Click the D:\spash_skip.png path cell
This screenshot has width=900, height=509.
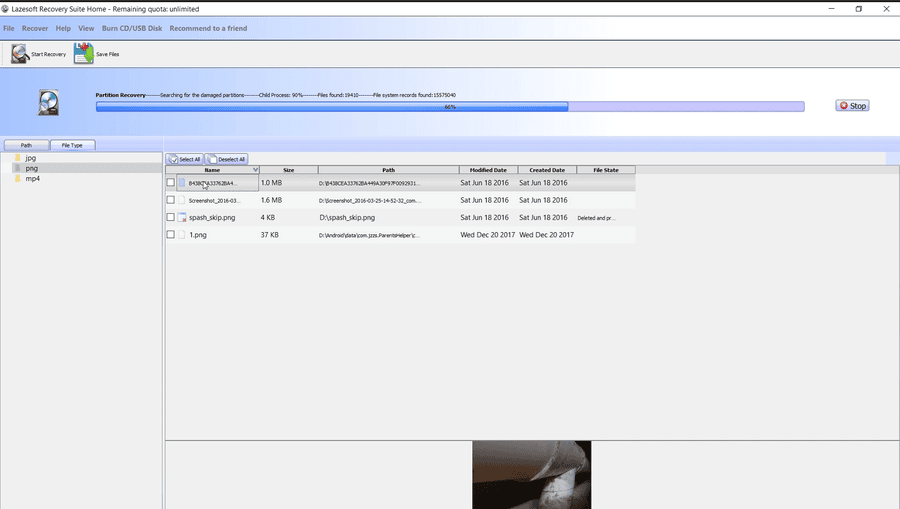pos(347,217)
